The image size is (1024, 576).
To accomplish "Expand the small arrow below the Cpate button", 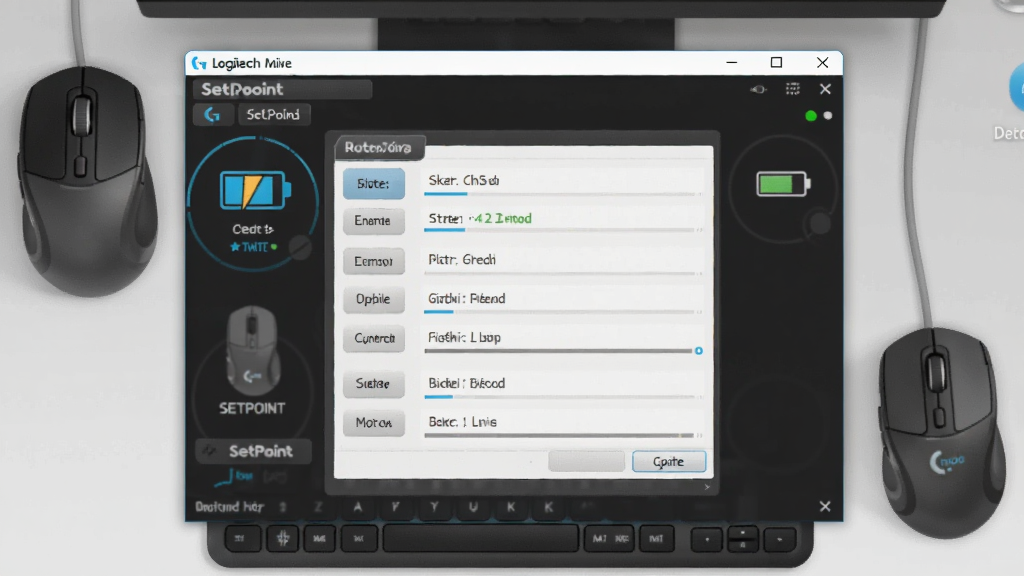I will click(x=707, y=487).
